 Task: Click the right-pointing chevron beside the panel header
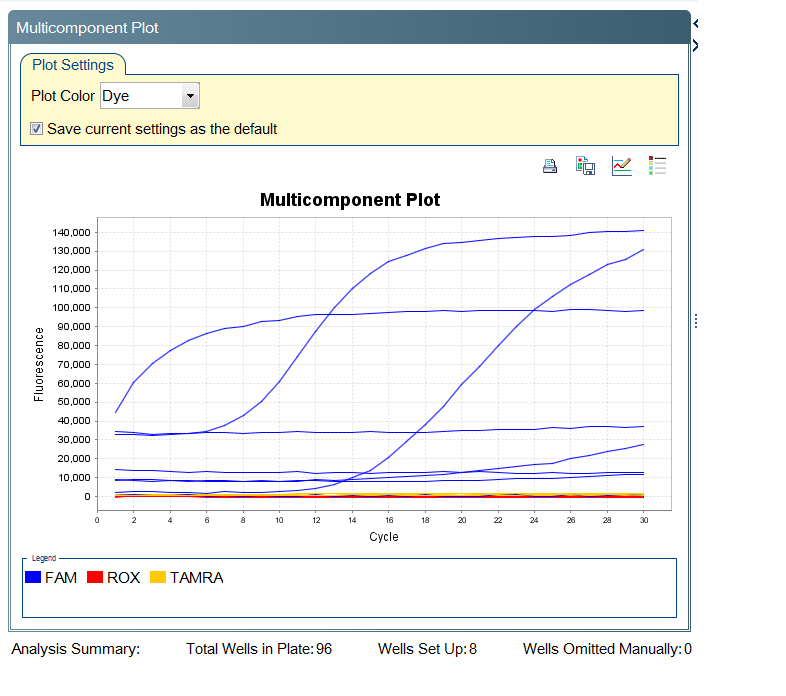pos(695,45)
